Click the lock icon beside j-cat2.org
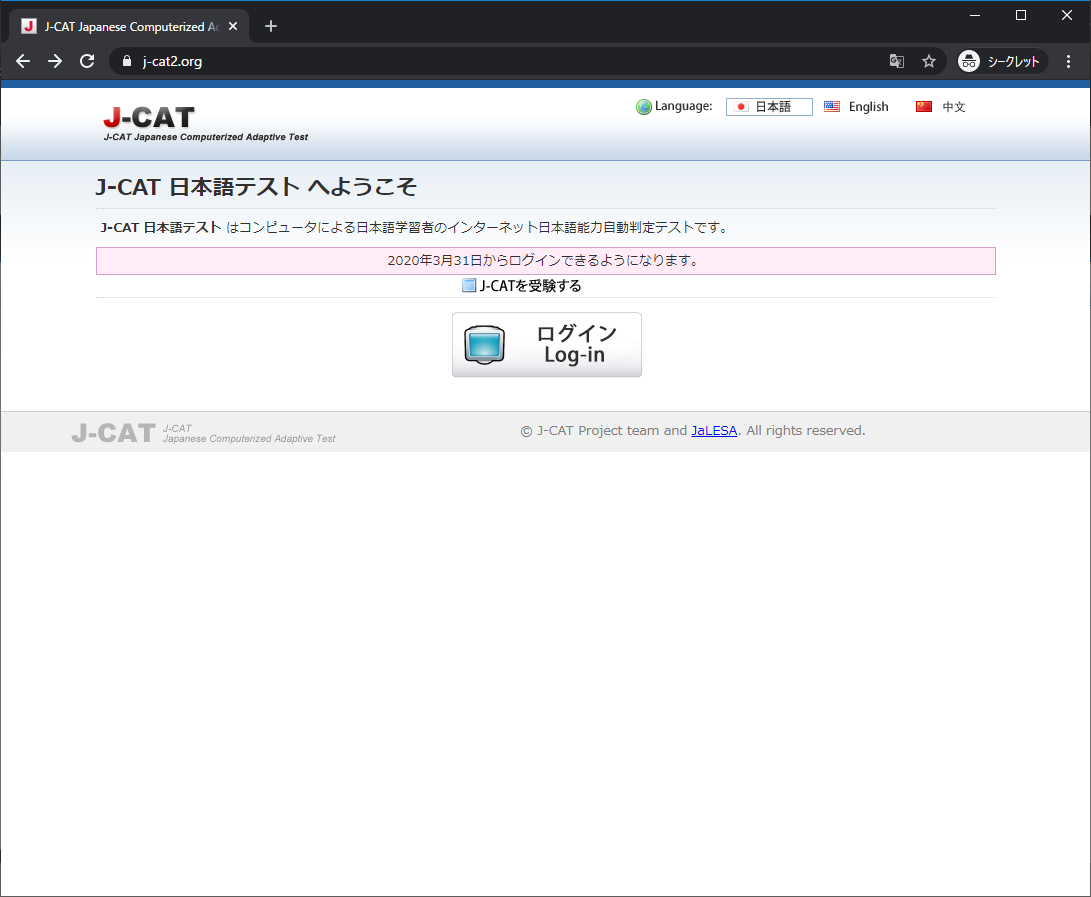This screenshot has height=897, width=1091. tap(126, 61)
